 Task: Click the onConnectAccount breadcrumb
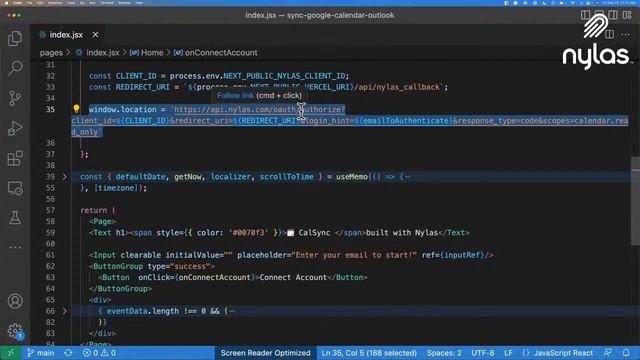point(221,53)
